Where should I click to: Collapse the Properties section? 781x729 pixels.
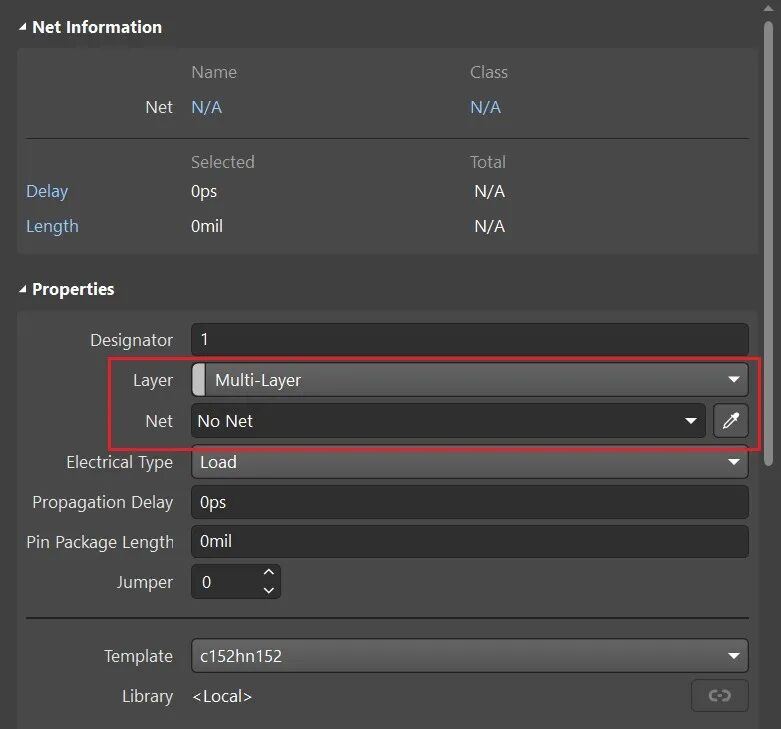pyautogui.click(x=23, y=289)
